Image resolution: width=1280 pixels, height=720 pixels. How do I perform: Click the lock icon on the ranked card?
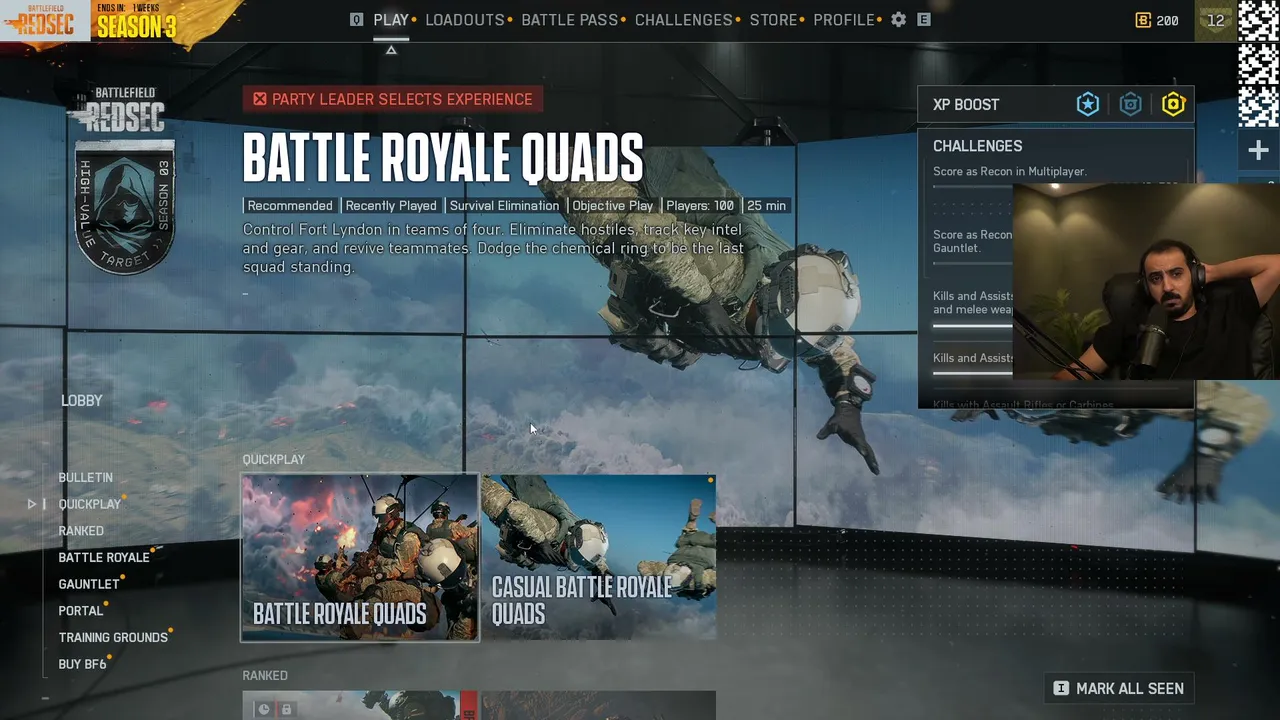click(x=286, y=709)
